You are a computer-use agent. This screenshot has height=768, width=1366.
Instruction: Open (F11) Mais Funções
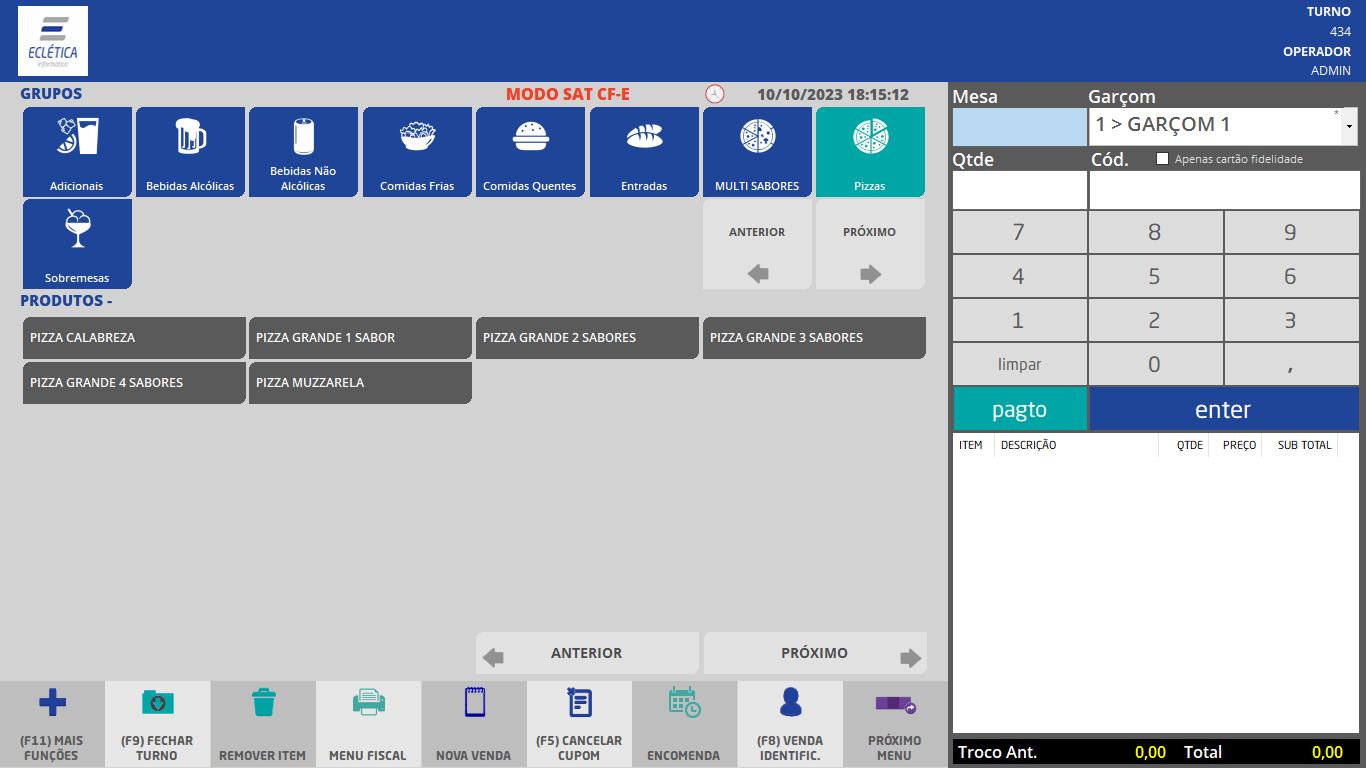(52, 724)
